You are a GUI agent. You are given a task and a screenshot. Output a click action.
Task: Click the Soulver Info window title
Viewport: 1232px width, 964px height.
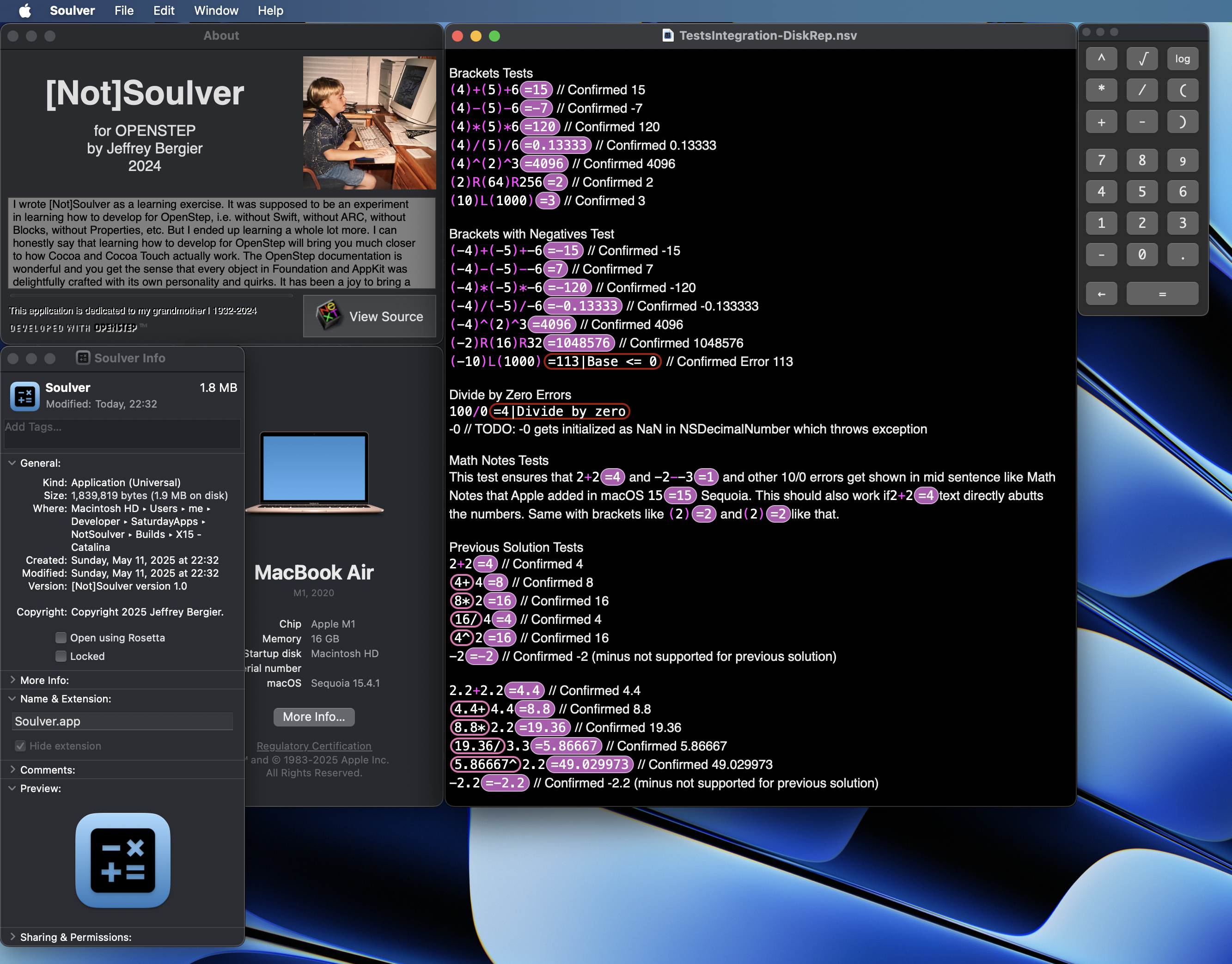[129, 358]
